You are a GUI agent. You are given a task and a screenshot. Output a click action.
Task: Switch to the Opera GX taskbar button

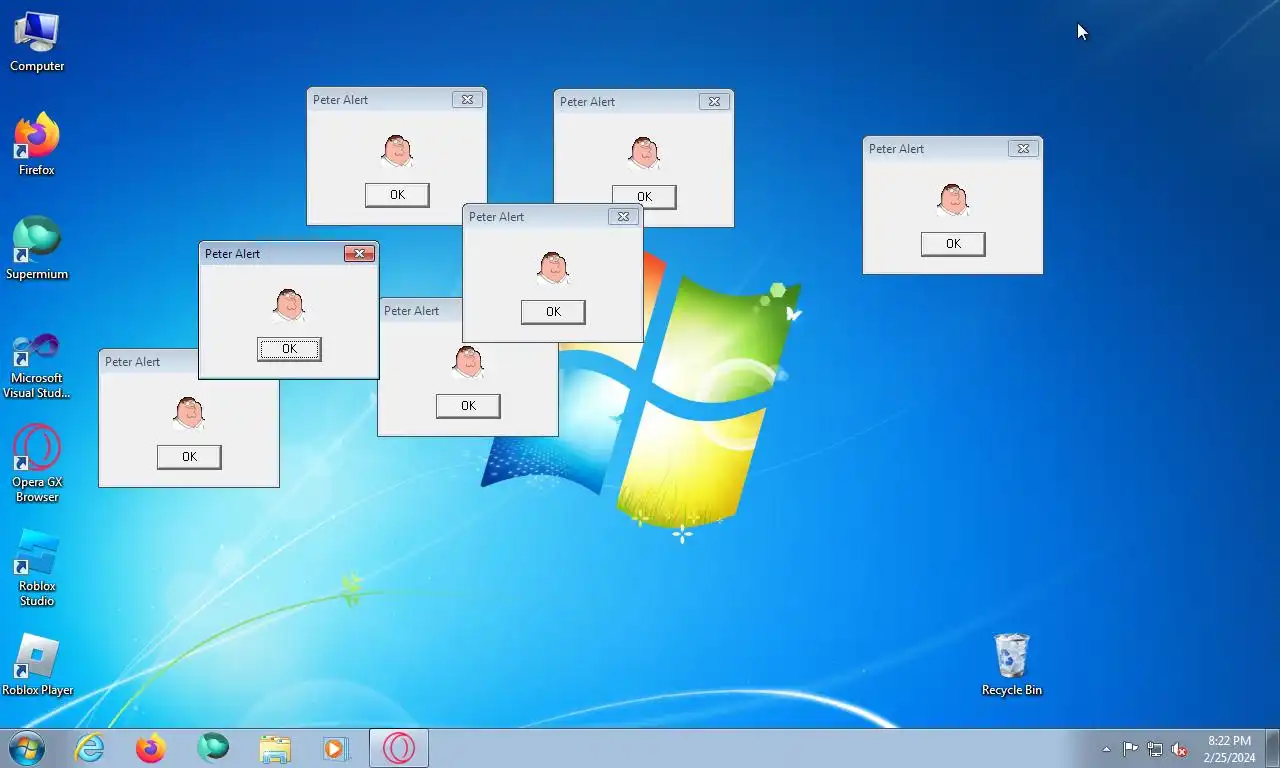[x=399, y=748]
